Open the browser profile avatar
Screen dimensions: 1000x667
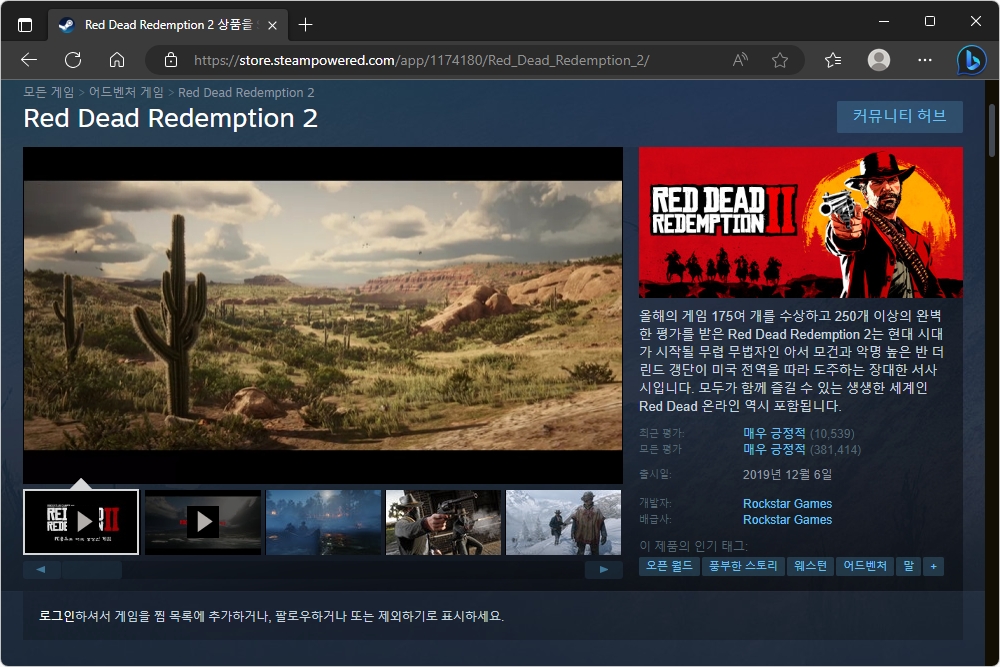click(879, 60)
